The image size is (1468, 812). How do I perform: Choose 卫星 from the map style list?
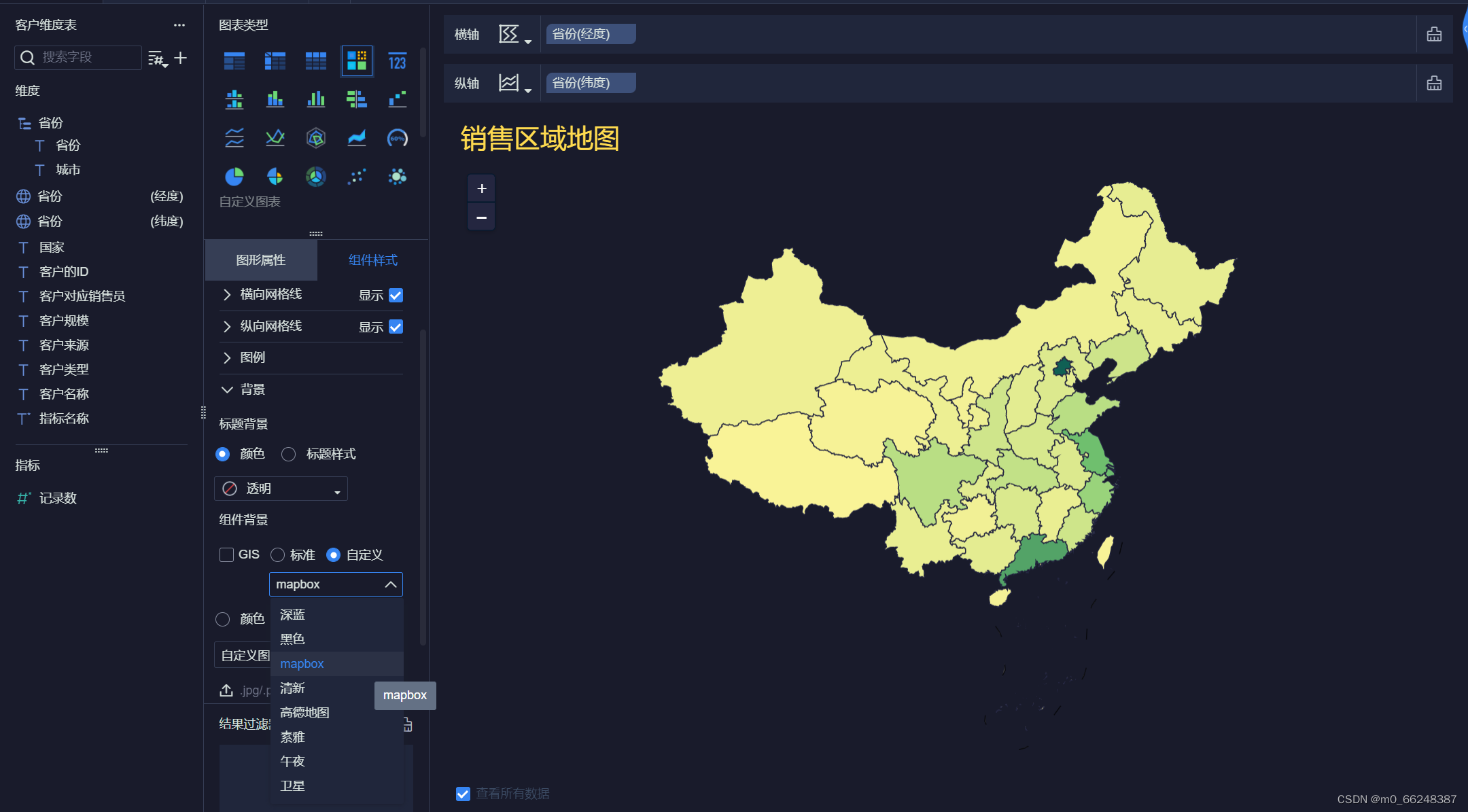(337, 786)
